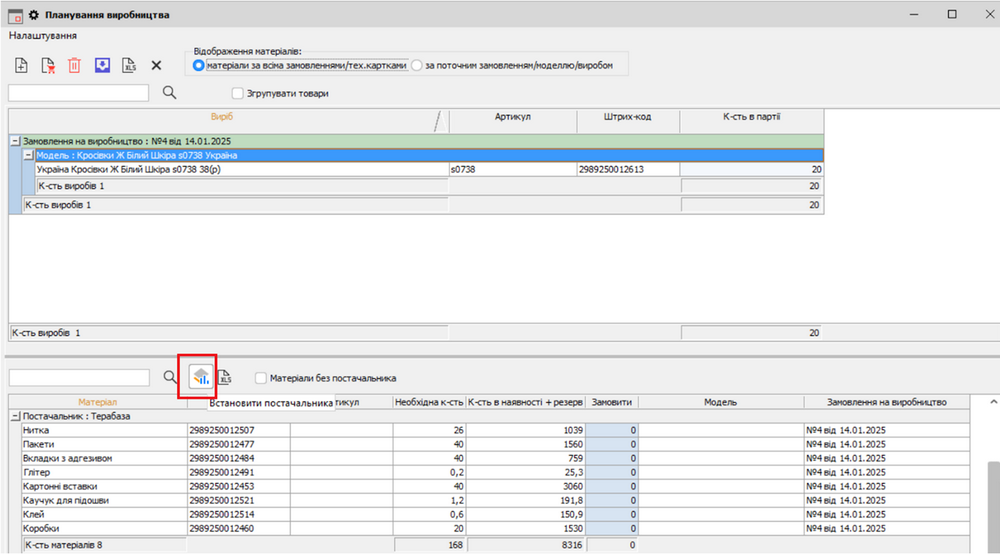The width and height of the screenshot is (1000, 555).
Task: Enable the 'Згрупувати товари' checkbox
Action: point(237,93)
